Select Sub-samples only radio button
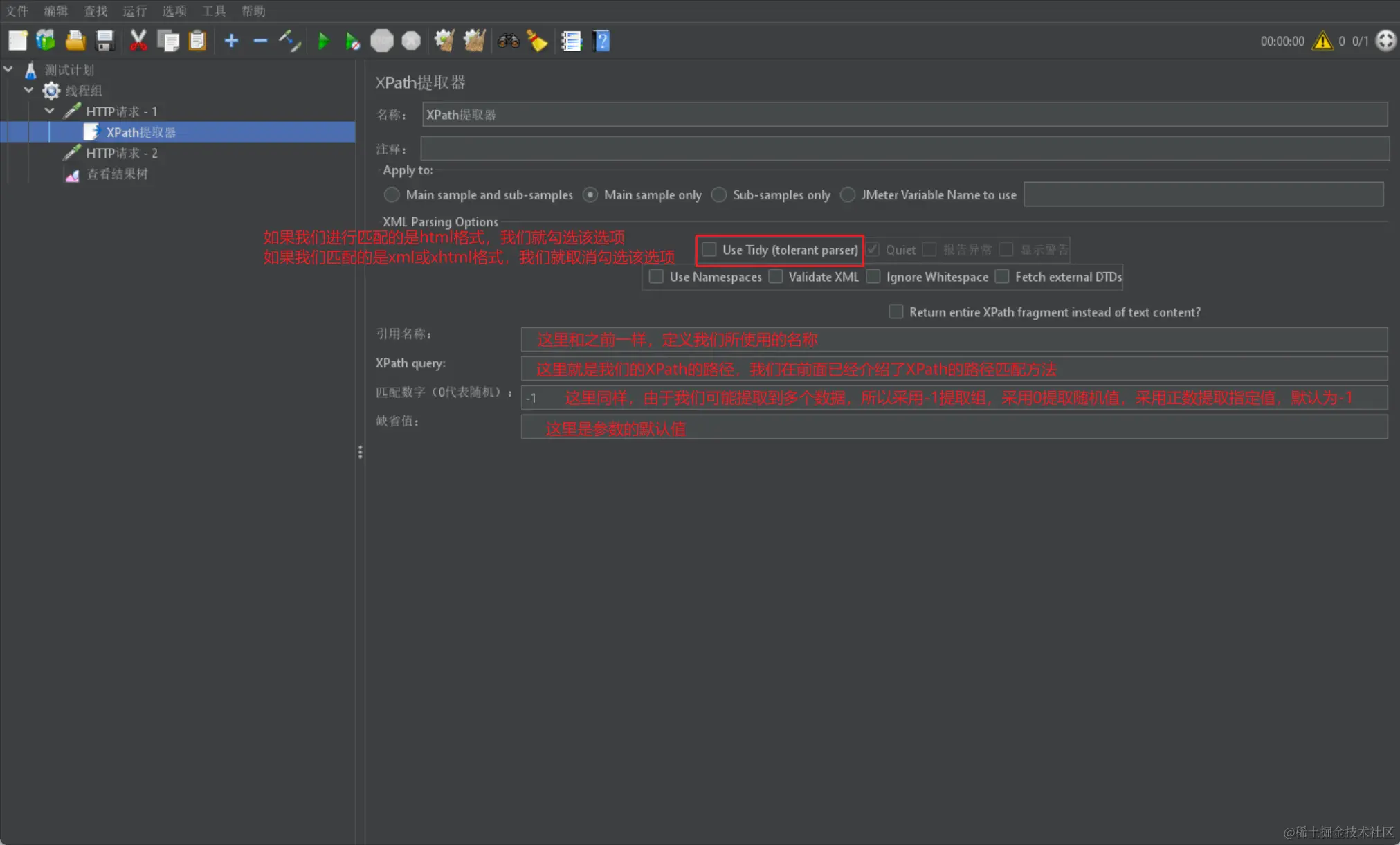This screenshot has width=1400, height=845. point(719,195)
